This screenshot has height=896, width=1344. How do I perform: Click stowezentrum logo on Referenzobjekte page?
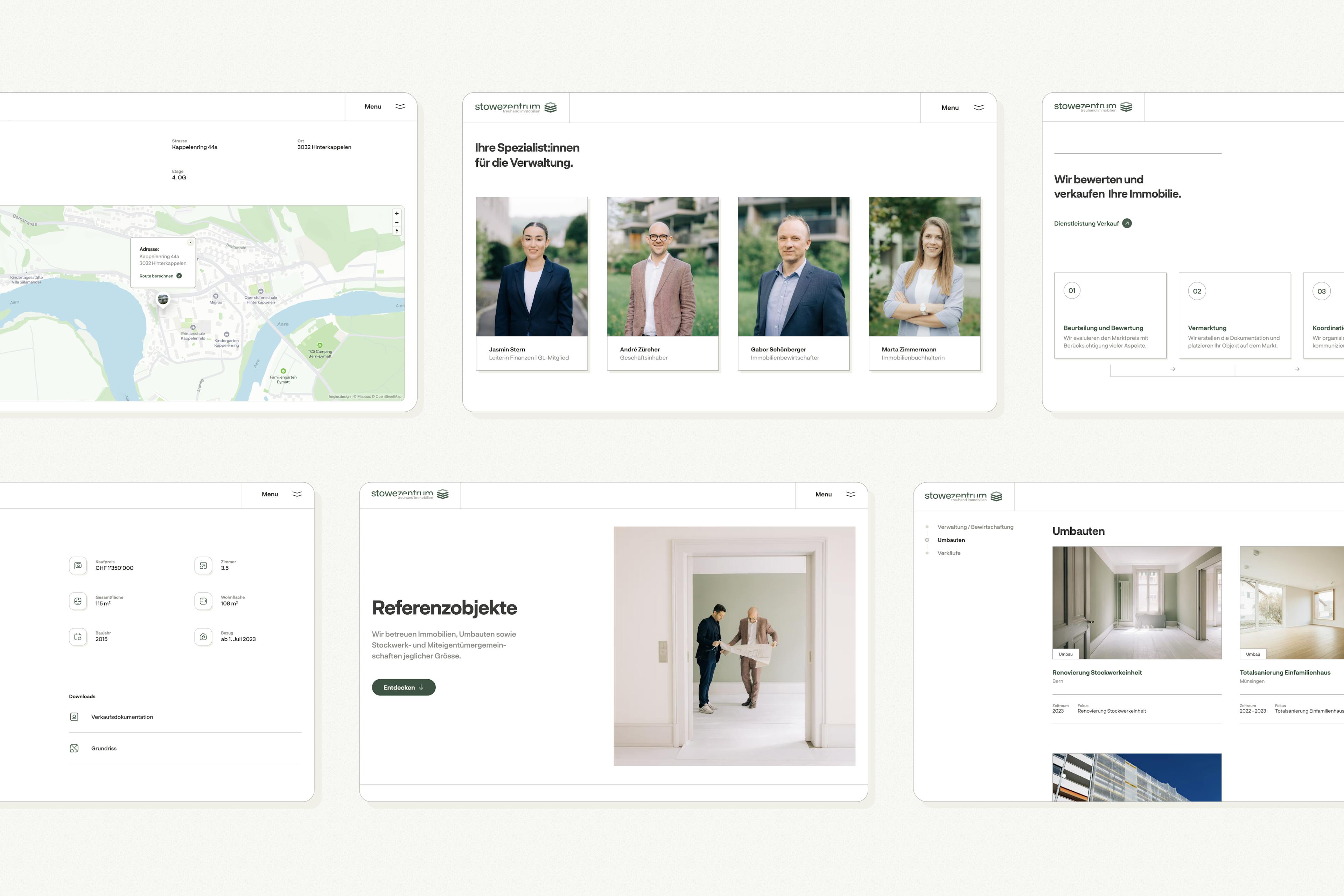[x=410, y=494]
